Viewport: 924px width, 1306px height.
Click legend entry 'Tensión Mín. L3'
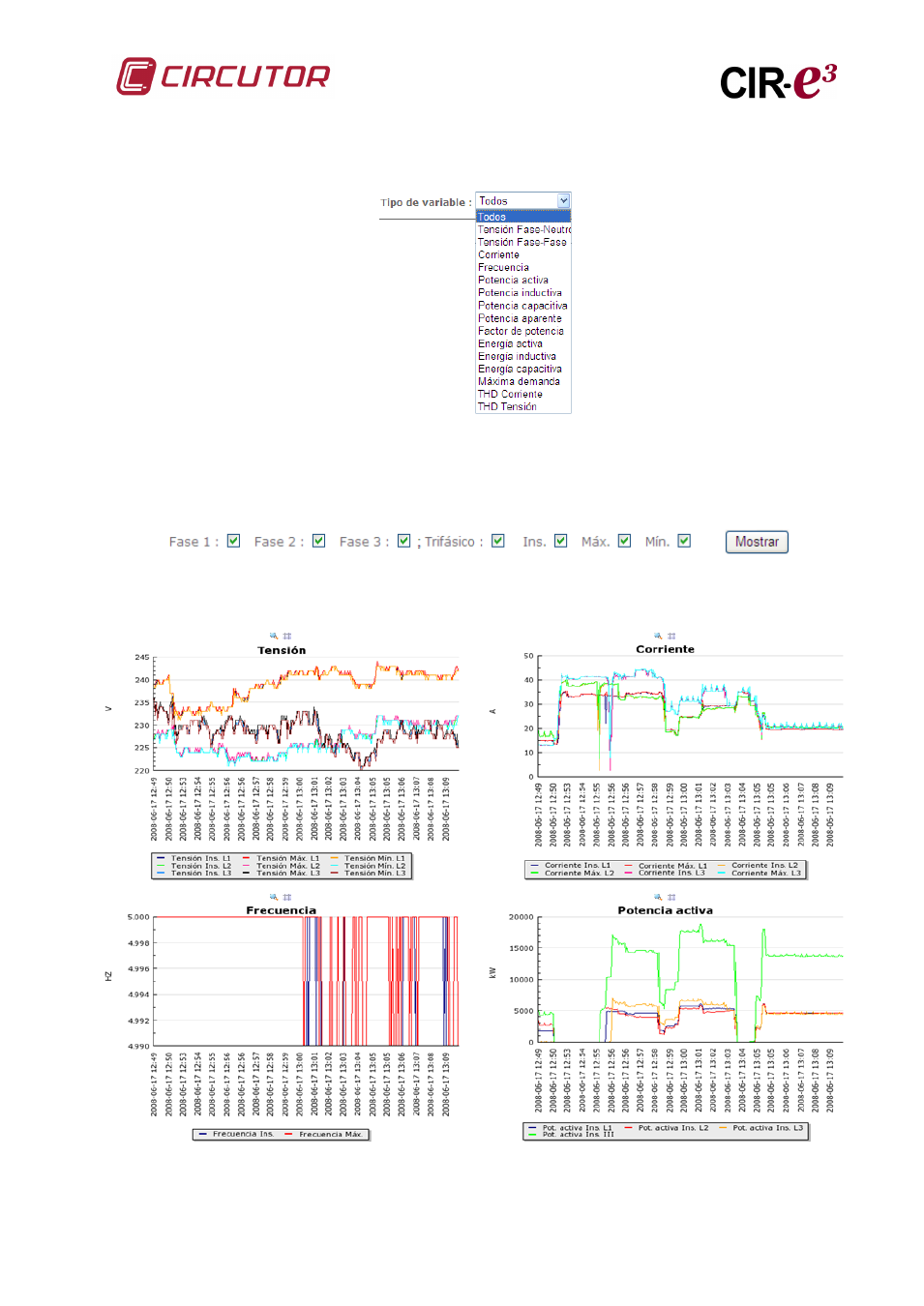tap(368, 874)
